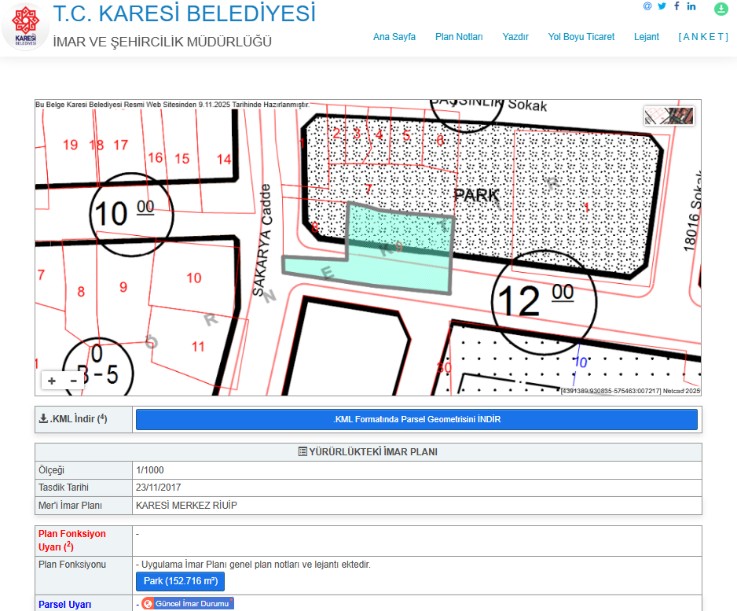Click the .KML İndir label
Viewport: 737px width, 611px height.
point(72,420)
